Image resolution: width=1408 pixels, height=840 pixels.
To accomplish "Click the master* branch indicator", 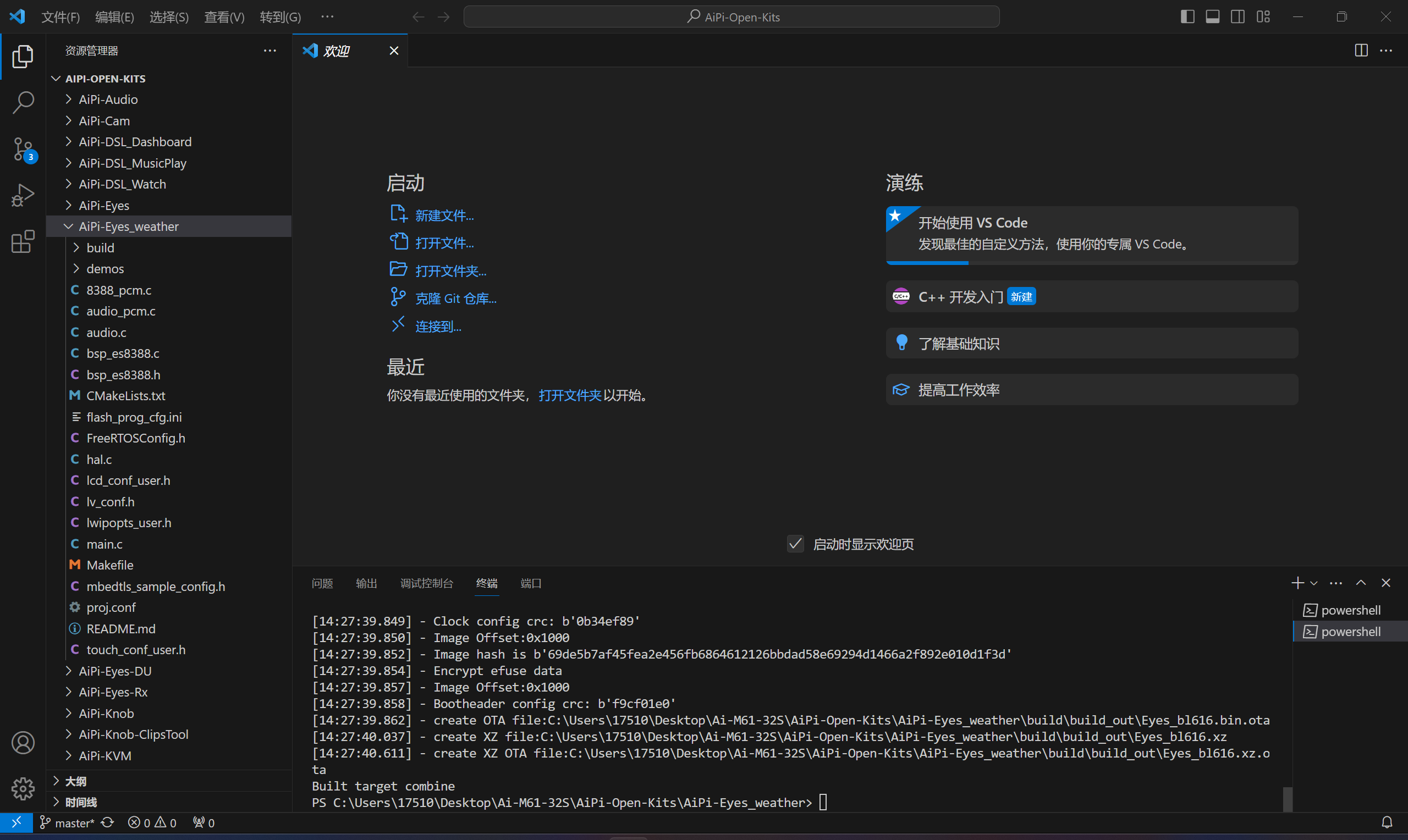I will pyautogui.click(x=67, y=822).
